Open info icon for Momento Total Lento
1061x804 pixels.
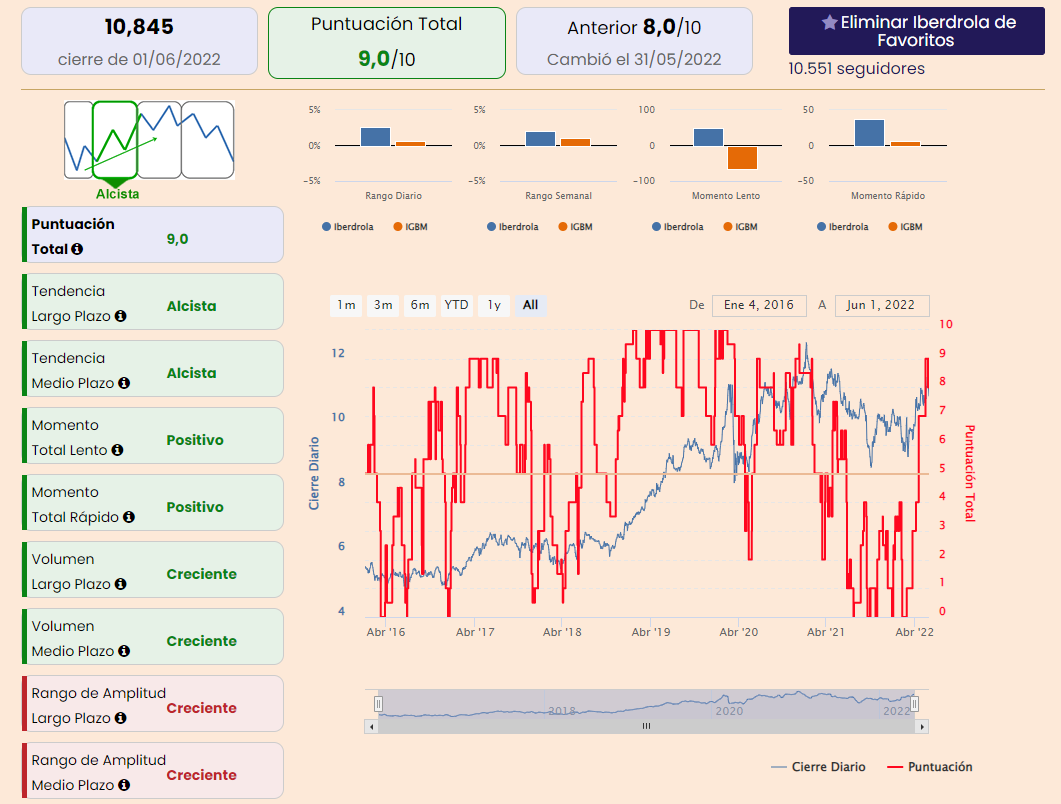(117, 450)
